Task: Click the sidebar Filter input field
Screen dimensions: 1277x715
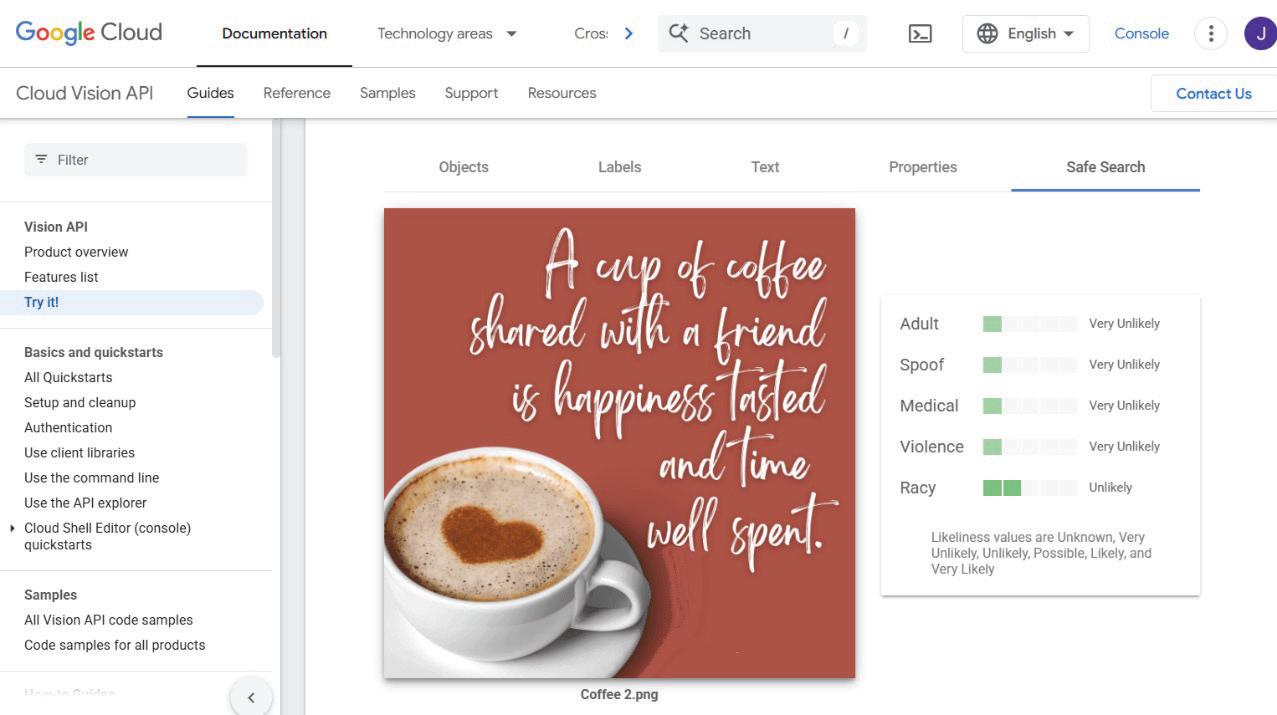Action: pos(135,159)
